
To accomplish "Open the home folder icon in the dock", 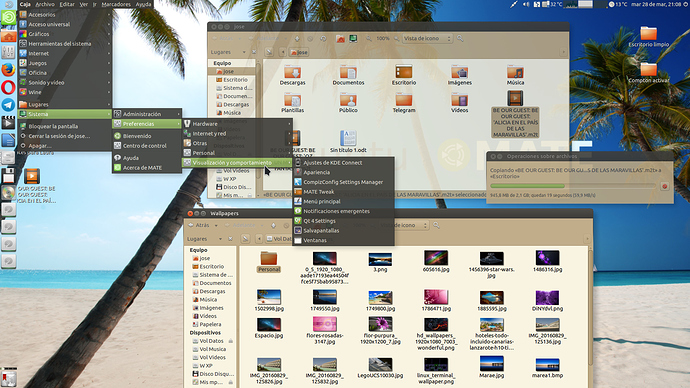I will click(x=8, y=36).
